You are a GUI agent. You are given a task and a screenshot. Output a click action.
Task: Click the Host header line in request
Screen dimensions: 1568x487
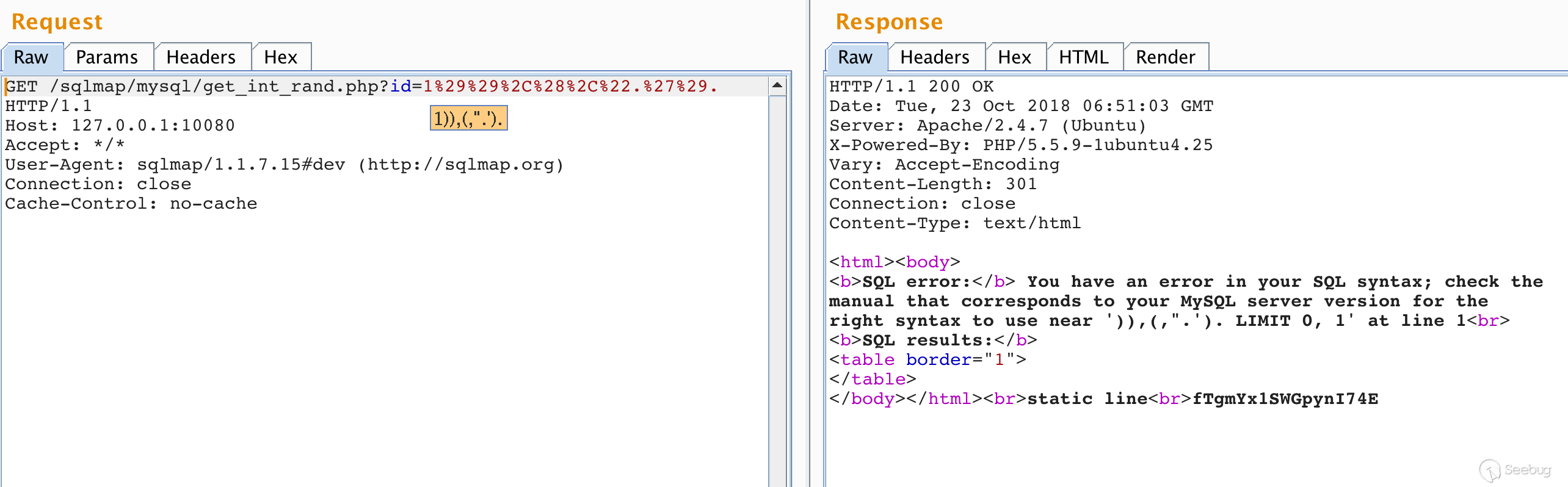[120, 126]
